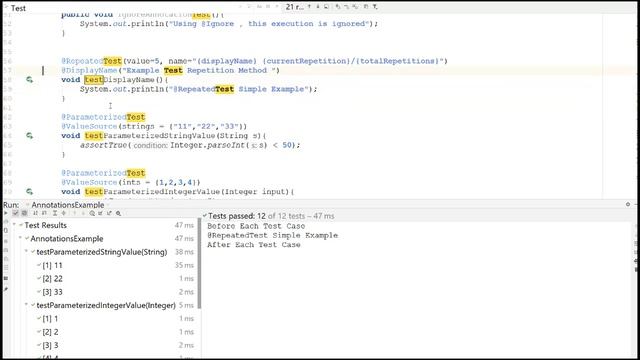
Task: Go to next search occurrence arrow
Action: 318,7
